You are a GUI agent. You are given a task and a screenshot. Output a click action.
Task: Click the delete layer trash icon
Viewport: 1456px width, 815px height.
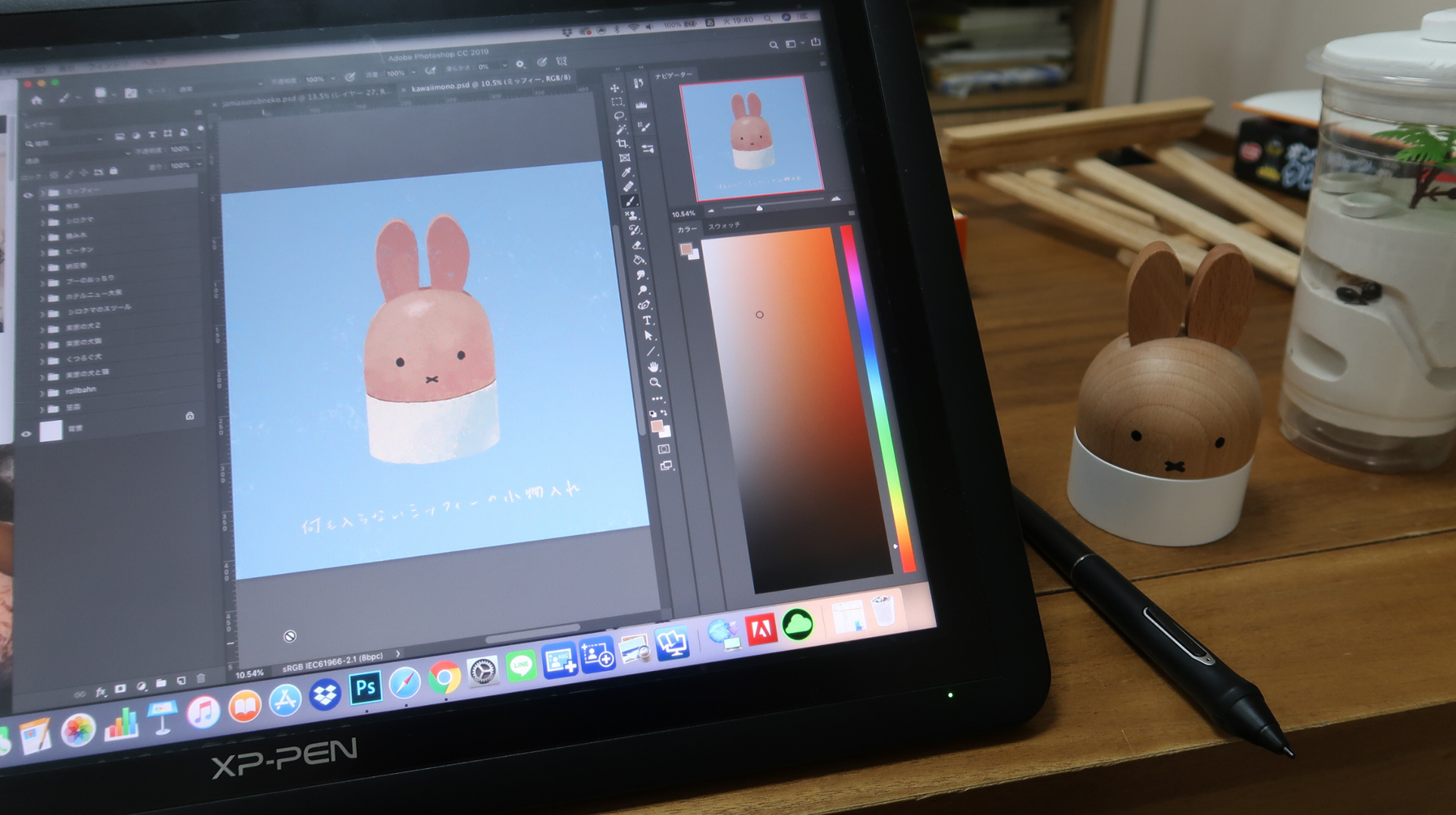pos(201,678)
